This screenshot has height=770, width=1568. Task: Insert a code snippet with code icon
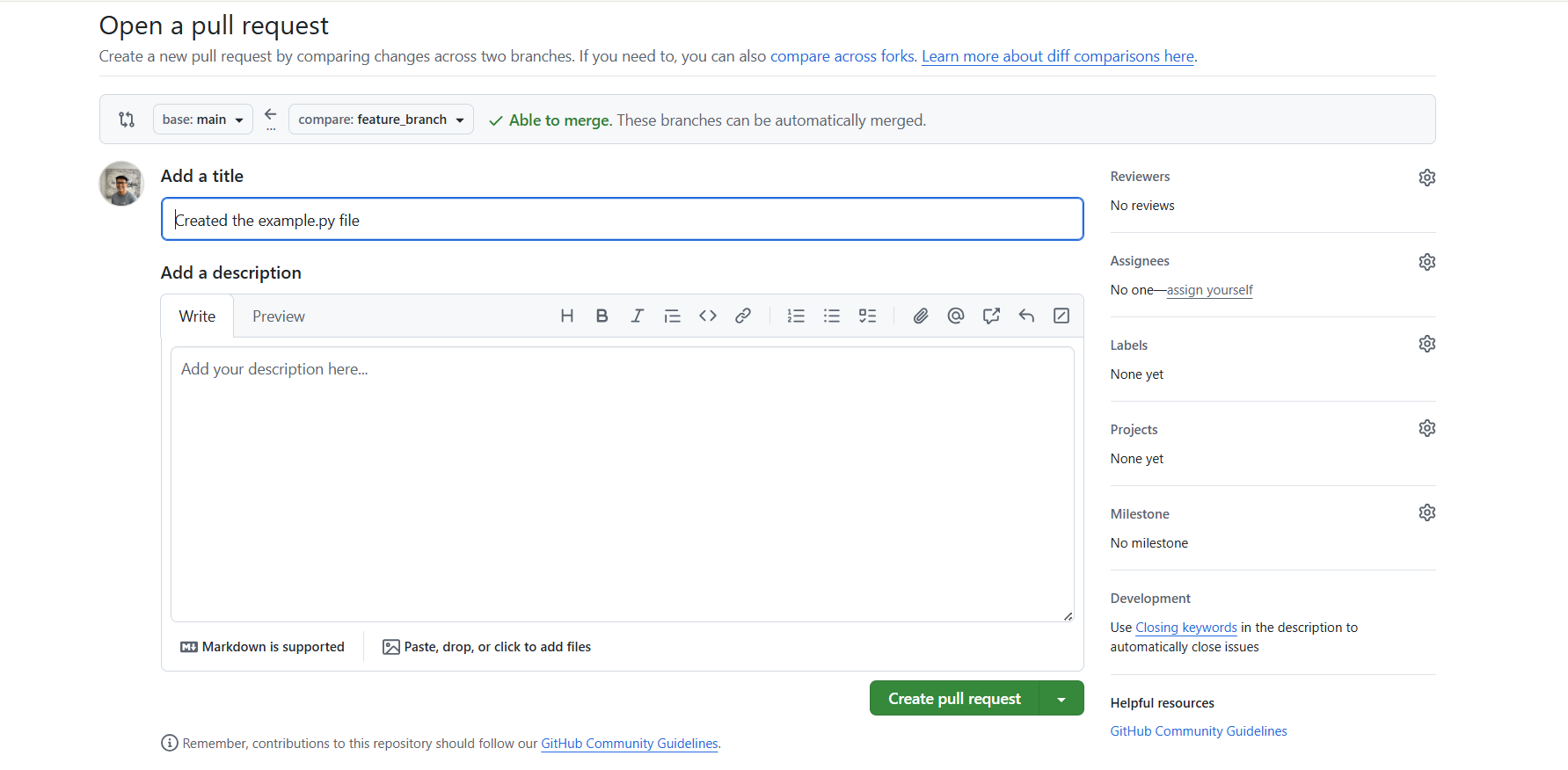[x=708, y=316]
